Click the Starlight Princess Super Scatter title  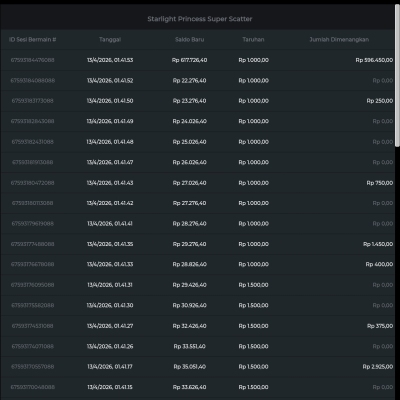pyautogui.click(x=200, y=19)
